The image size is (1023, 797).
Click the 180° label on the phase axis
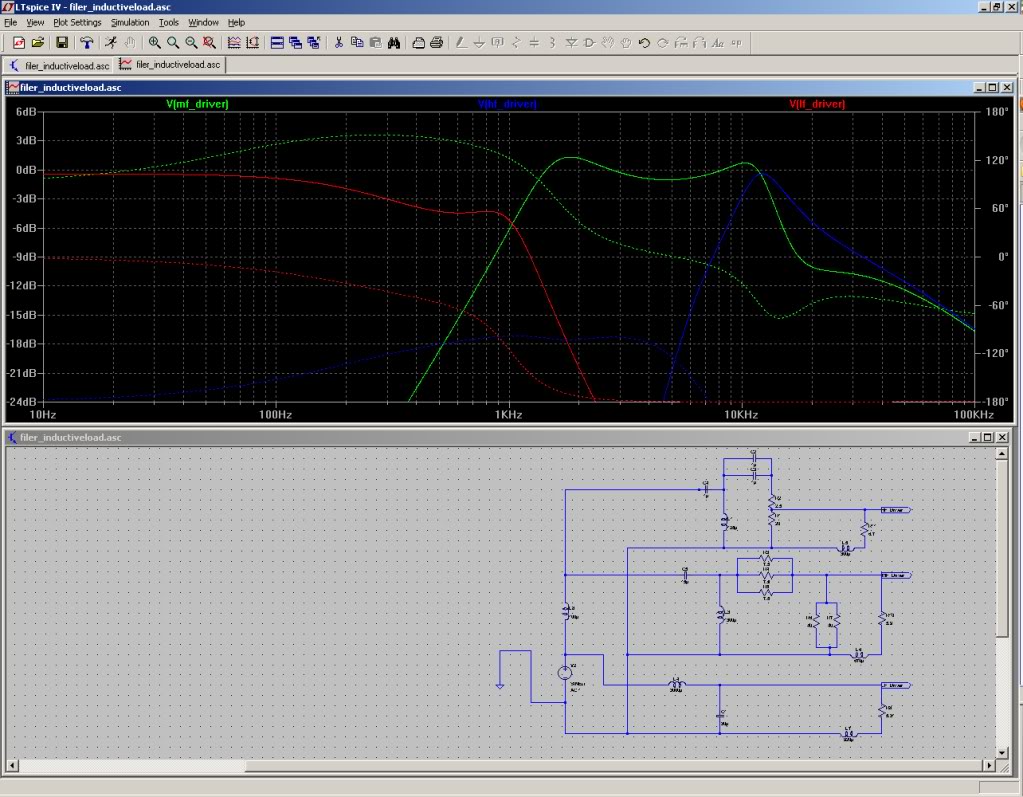click(997, 112)
